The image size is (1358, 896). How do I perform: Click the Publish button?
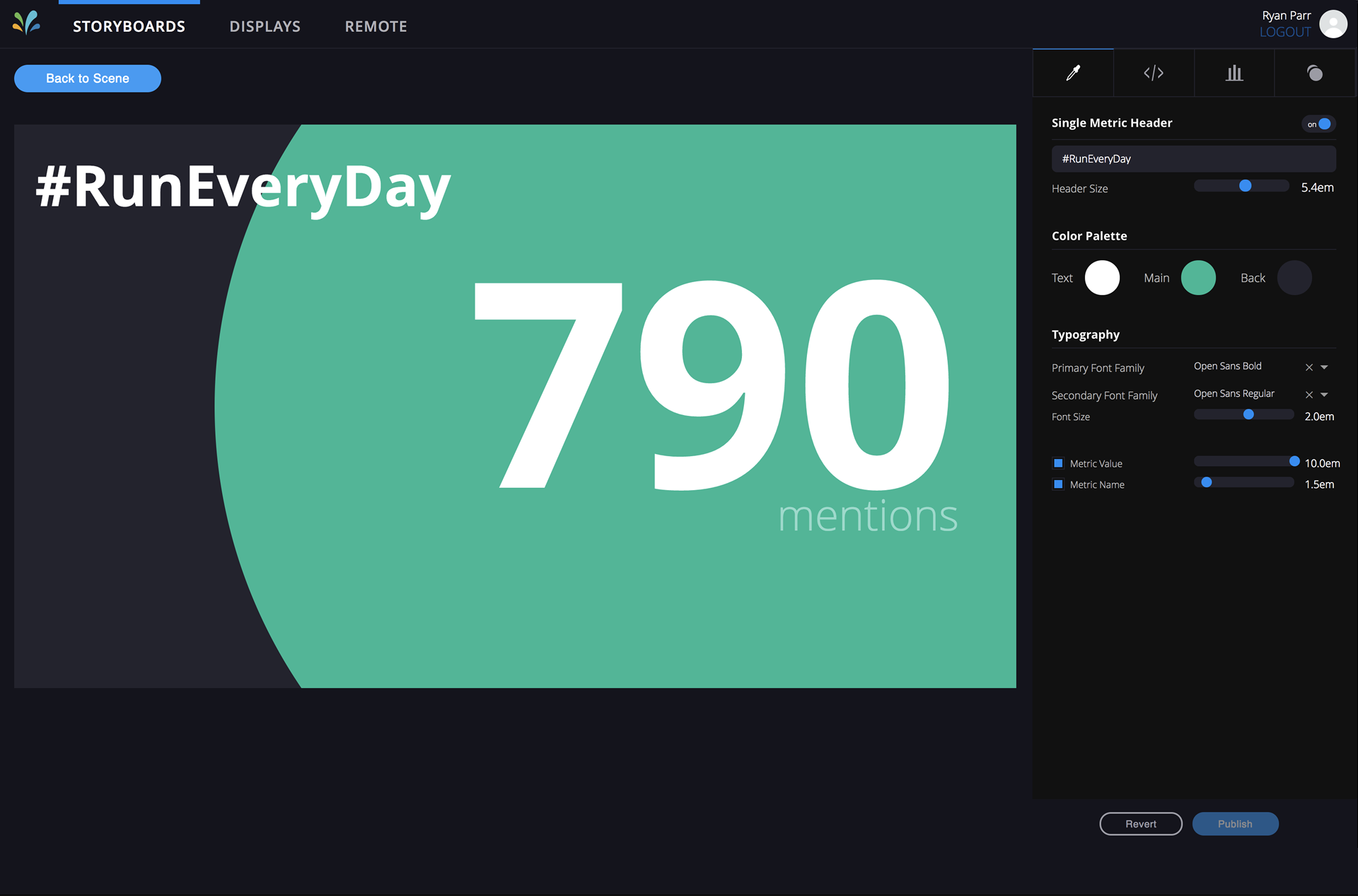pyautogui.click(x=1235, y=824)
